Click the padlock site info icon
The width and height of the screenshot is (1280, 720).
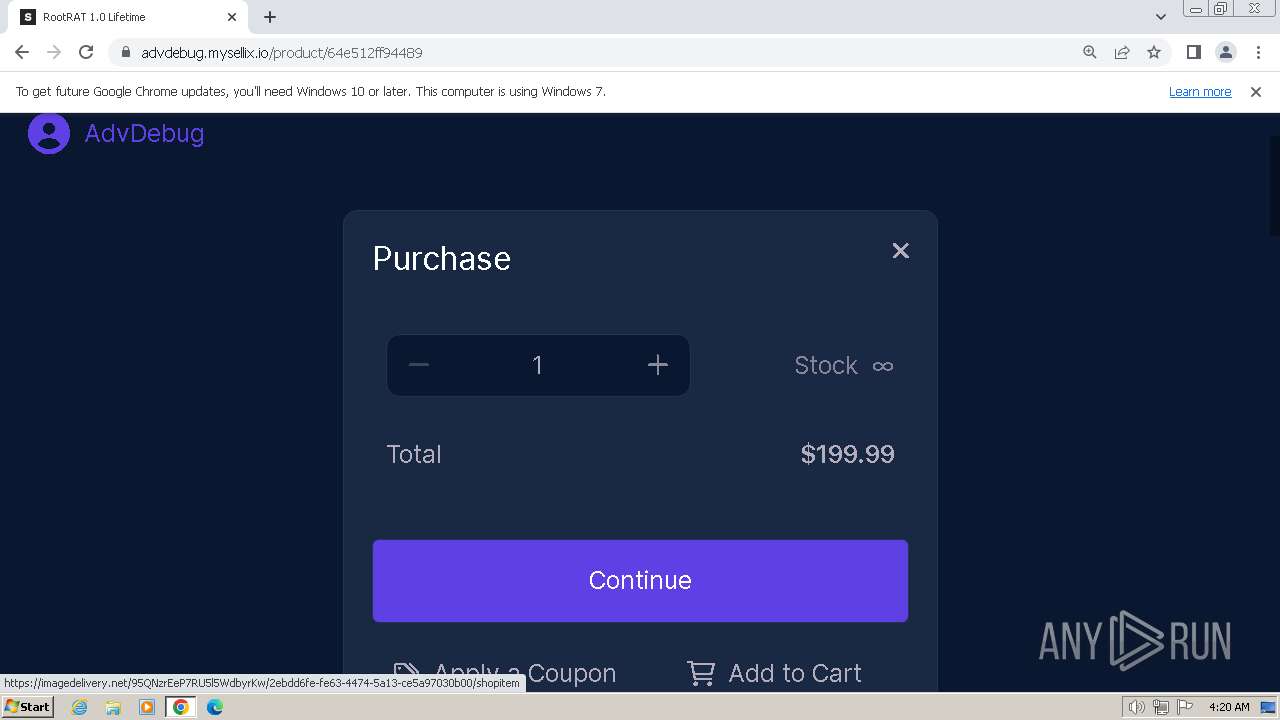pos(126,52)
